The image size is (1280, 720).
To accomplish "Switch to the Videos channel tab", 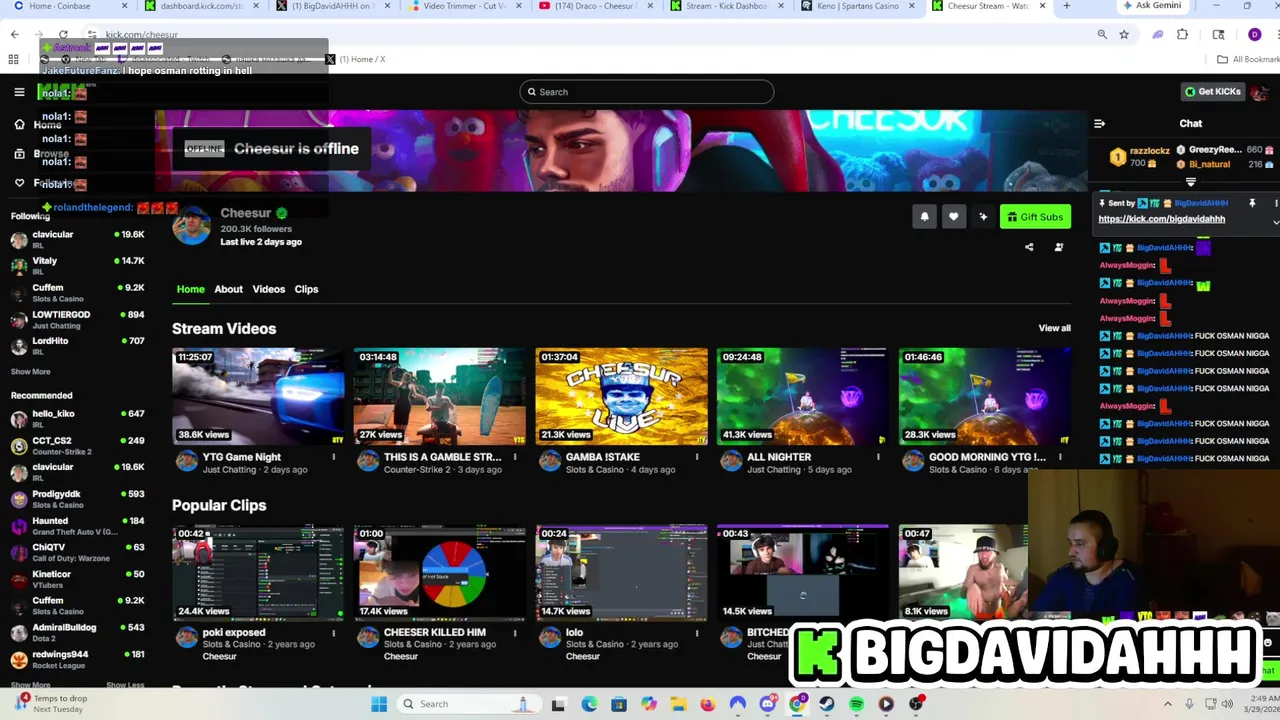I will 268,289.
